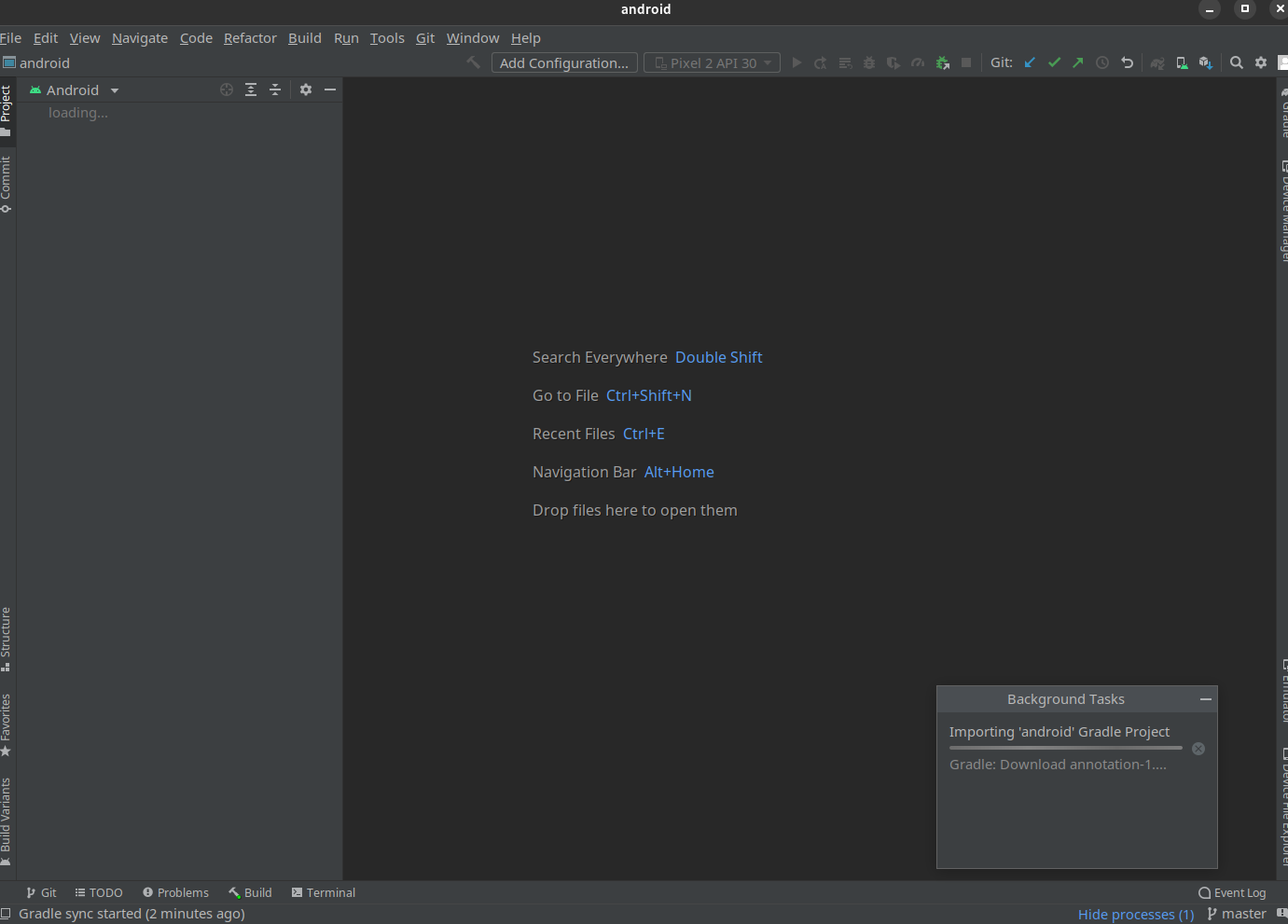Click the Git Push arrow icon
The height and width of the screenshot is (924, 1288).
point(1078,62)
